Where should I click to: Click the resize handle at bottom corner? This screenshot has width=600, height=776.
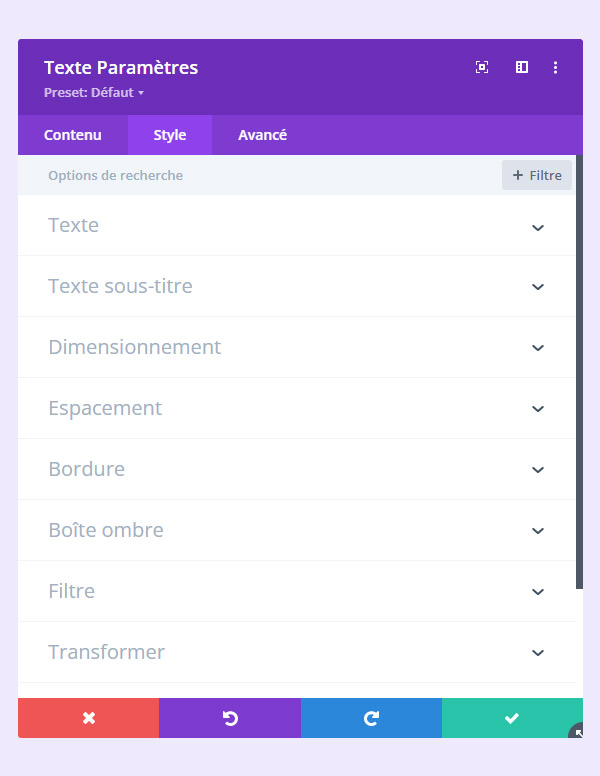pyautogui.click(x=577, y=733)
